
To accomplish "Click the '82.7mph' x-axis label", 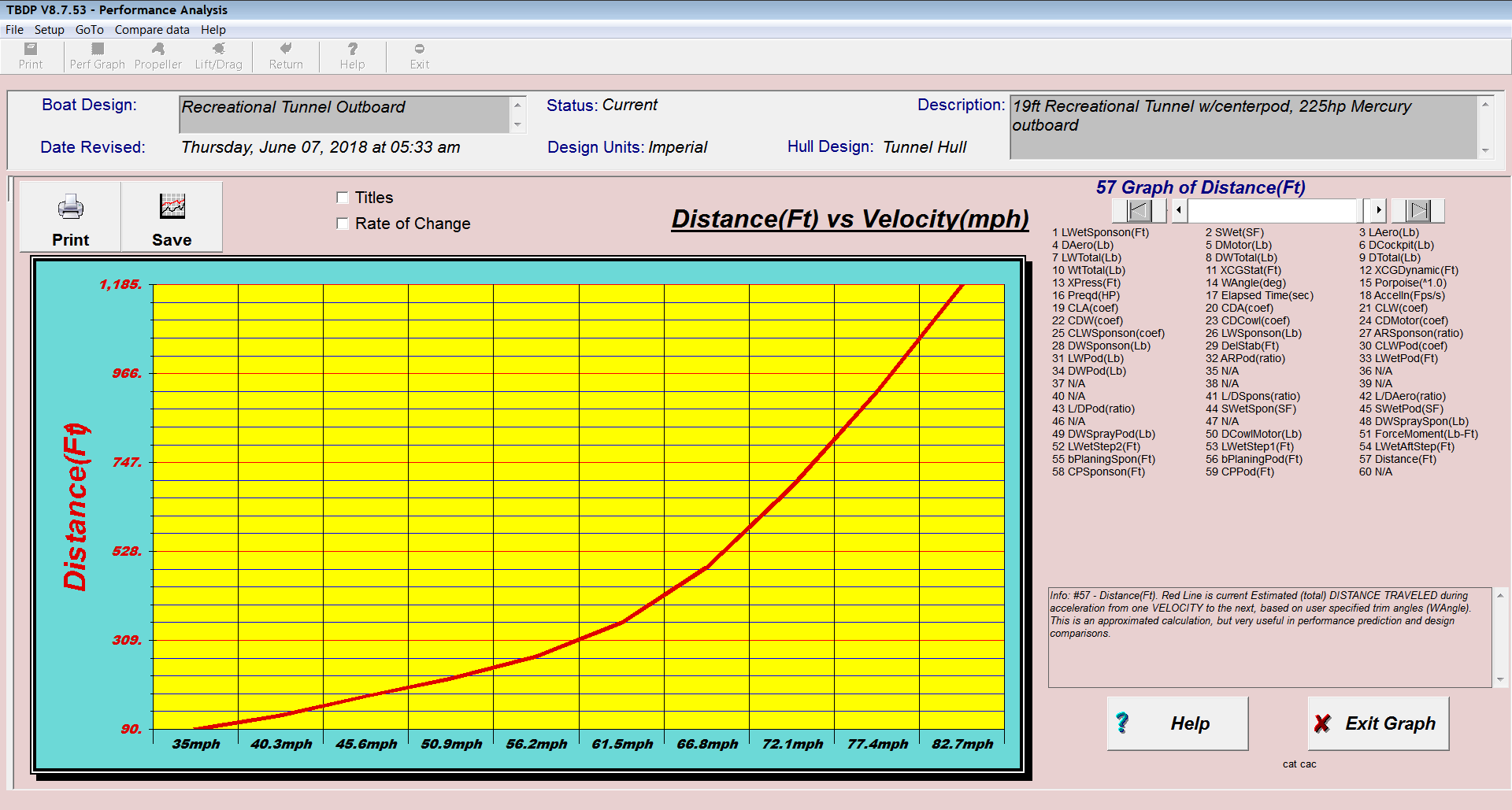I will pos(962,744).
